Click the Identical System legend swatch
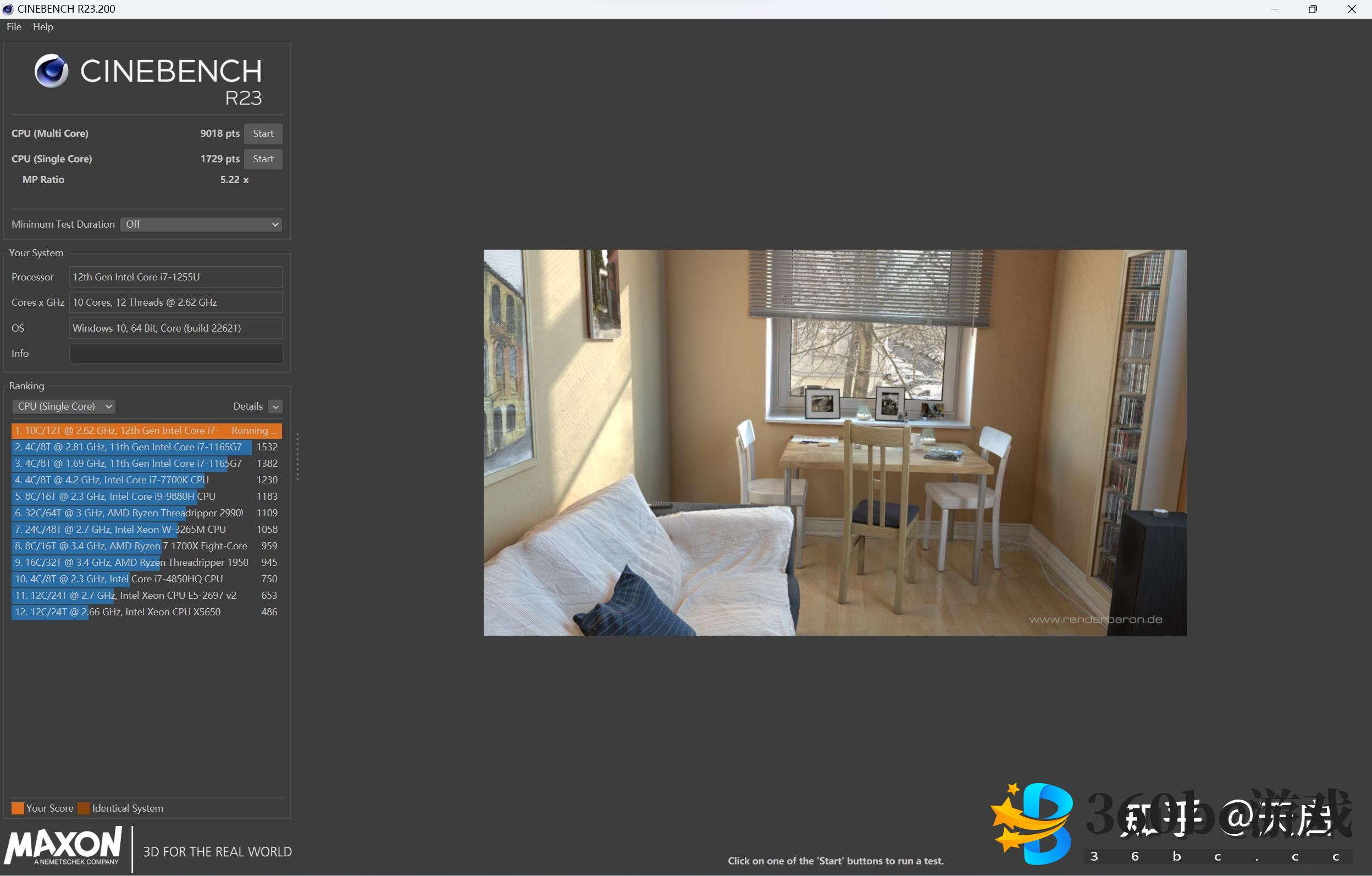 click(84, 808)
